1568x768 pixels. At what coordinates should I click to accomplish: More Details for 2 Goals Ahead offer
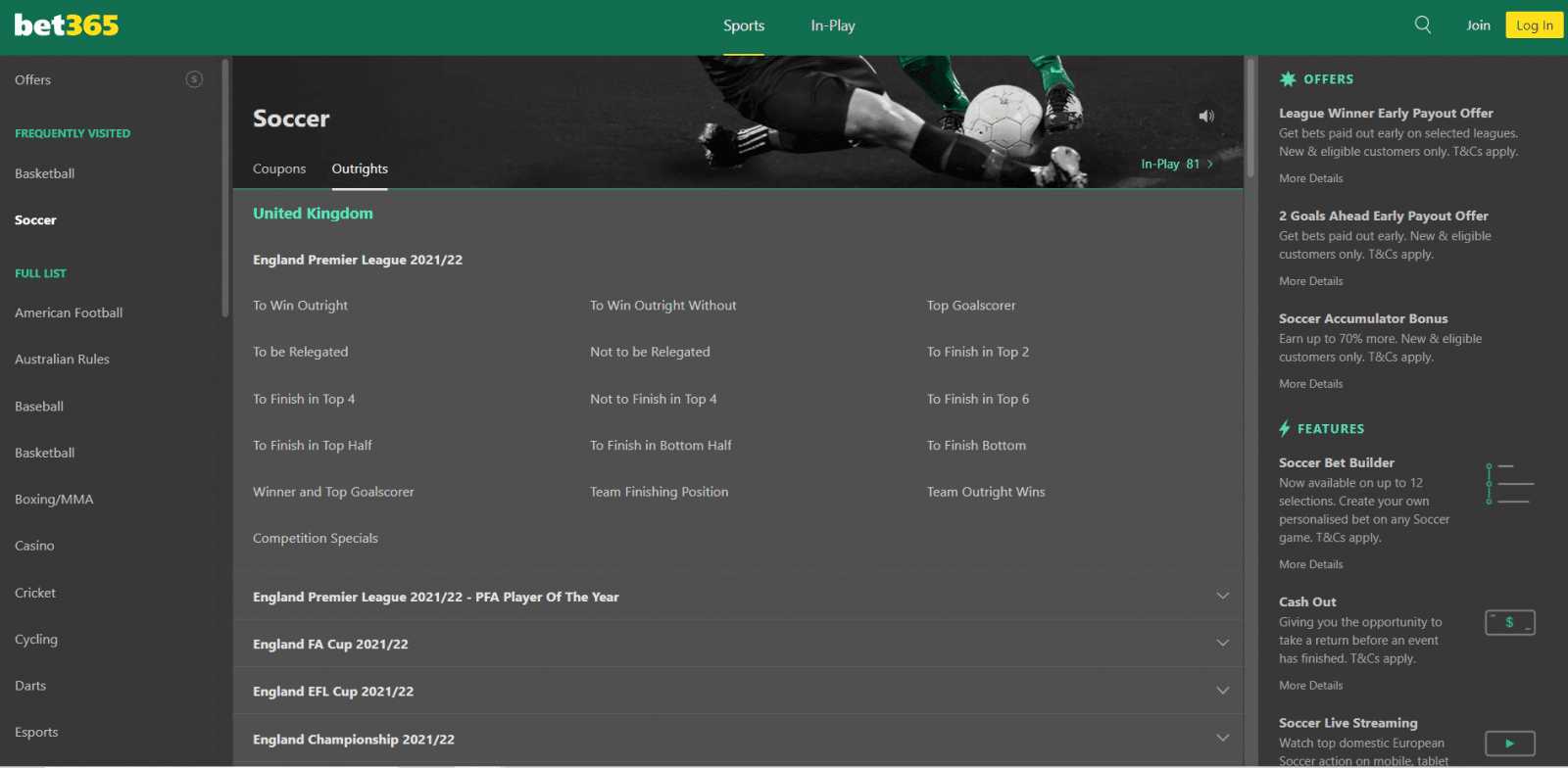[1311, 281]
